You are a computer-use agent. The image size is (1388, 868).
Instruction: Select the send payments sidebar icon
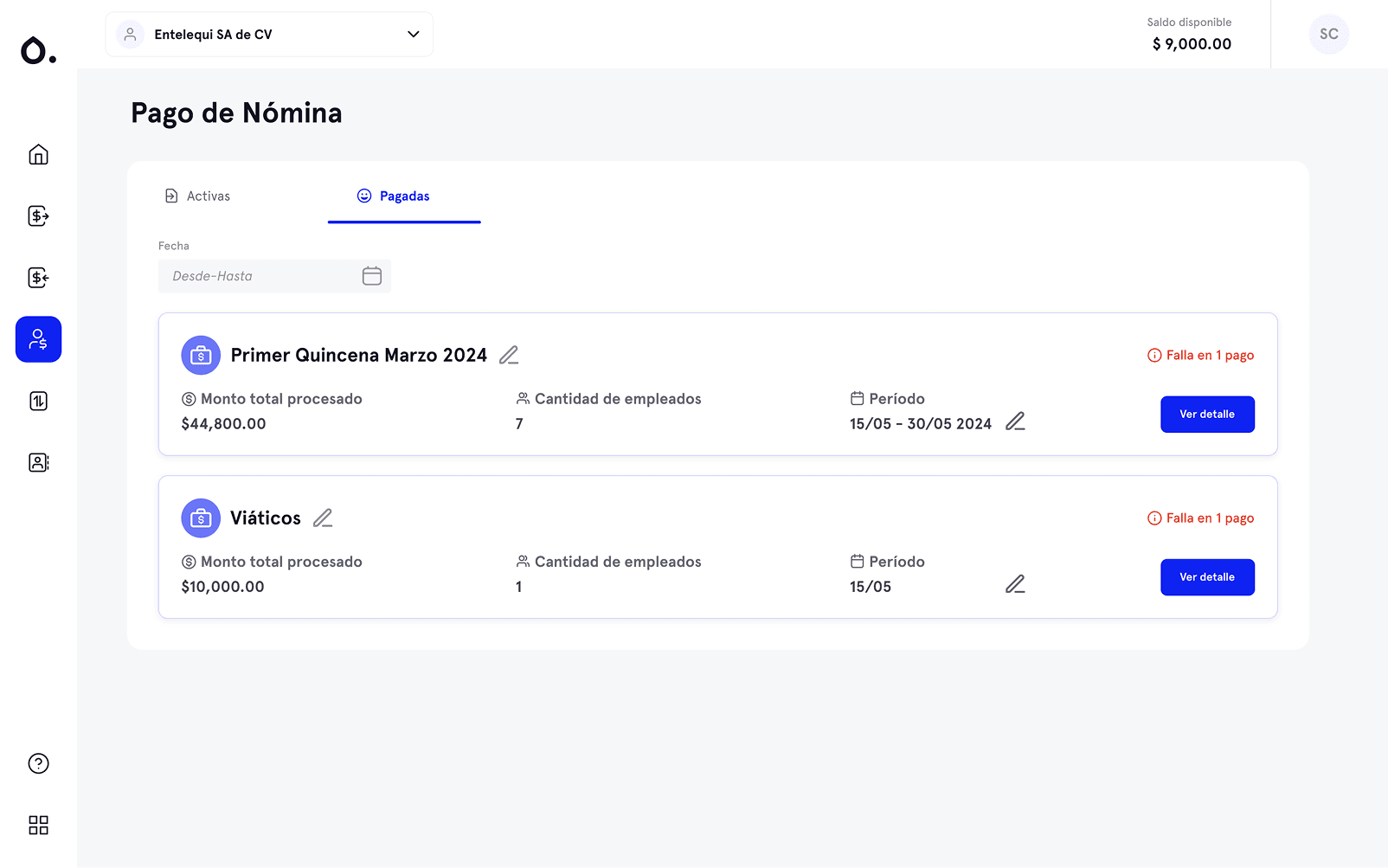(38, 217)
